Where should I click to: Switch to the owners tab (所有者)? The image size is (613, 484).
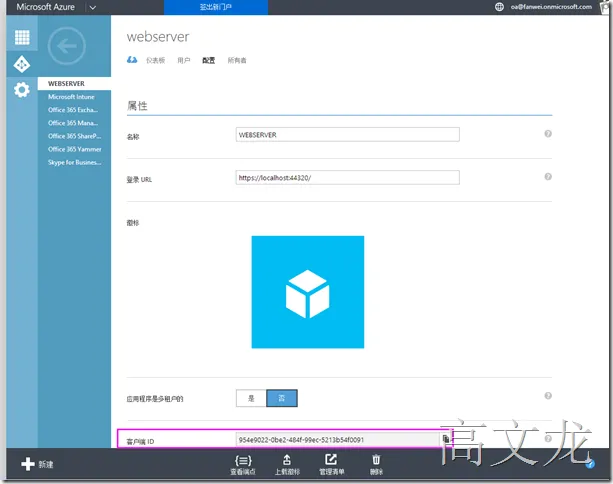click(x=237, y=60)
